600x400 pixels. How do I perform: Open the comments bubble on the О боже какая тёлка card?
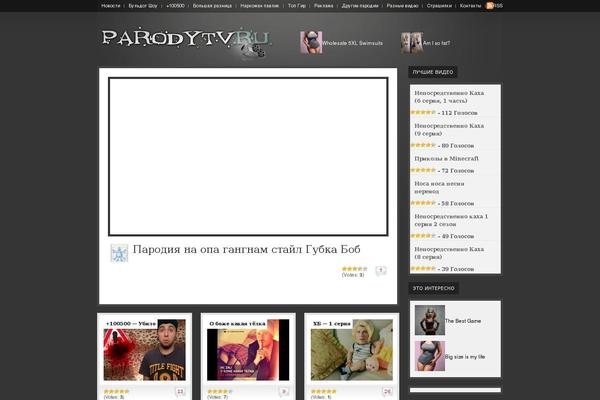click(284, 392)
